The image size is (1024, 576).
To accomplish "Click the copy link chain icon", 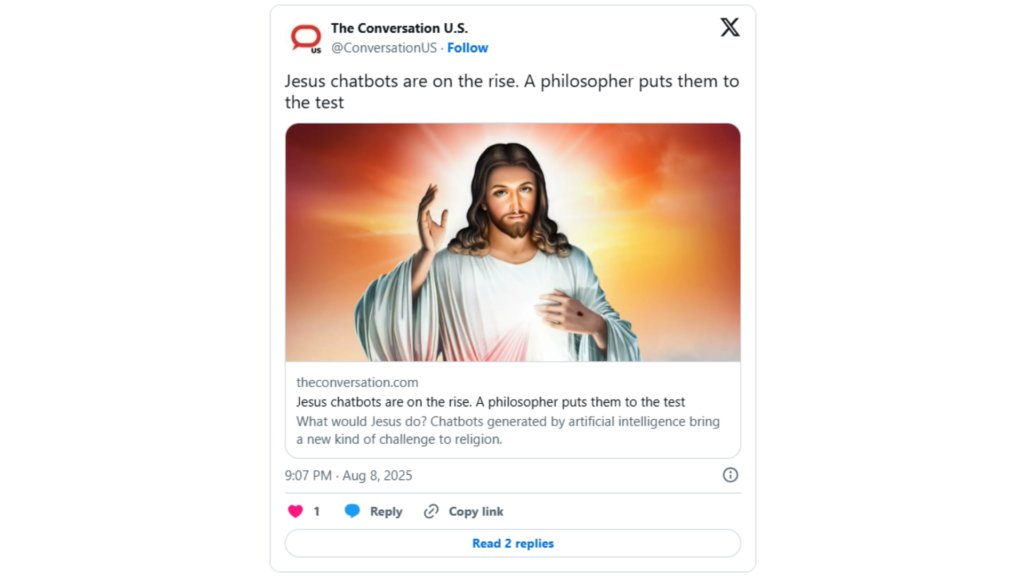I will pos(431,511).
